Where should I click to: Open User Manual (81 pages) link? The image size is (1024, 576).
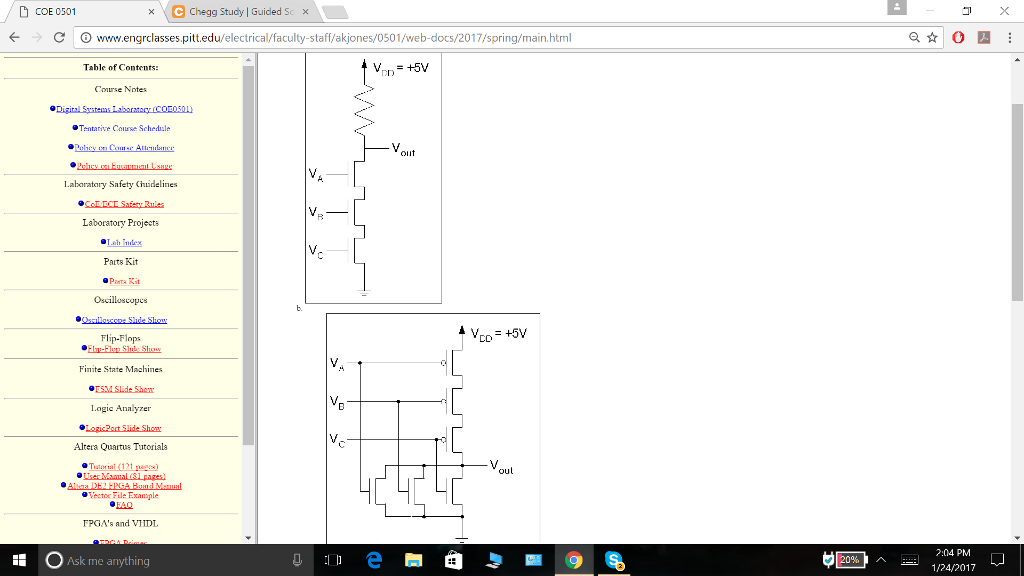point(124,476)
